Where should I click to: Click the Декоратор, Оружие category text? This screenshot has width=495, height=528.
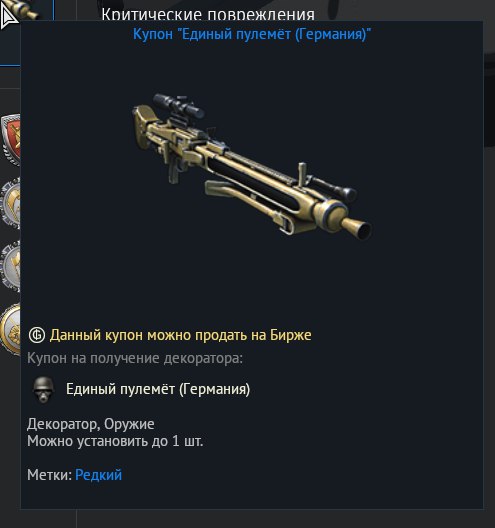(91, 424)
